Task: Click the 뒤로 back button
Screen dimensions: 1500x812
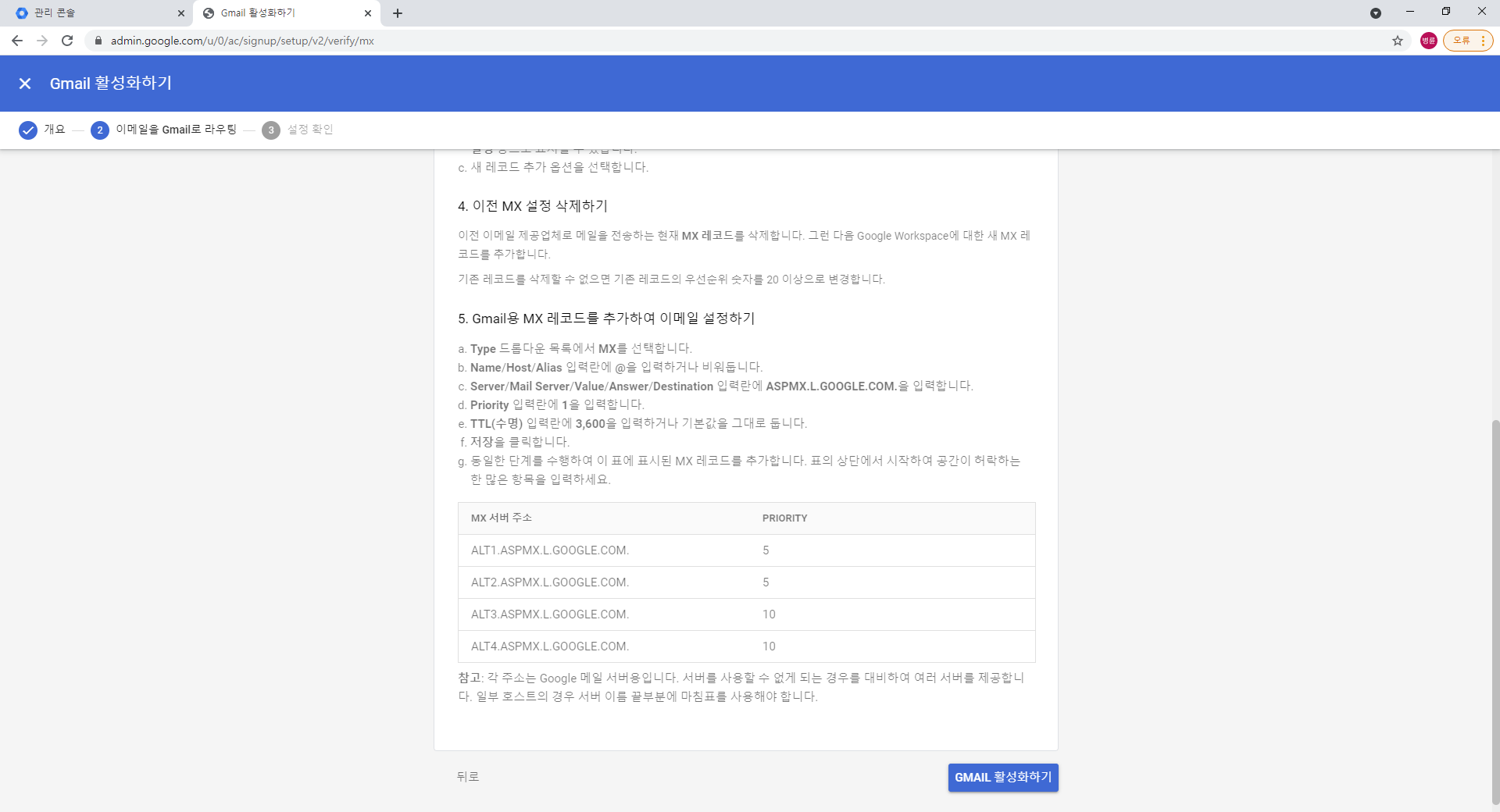Action: (x=468, y=777)
